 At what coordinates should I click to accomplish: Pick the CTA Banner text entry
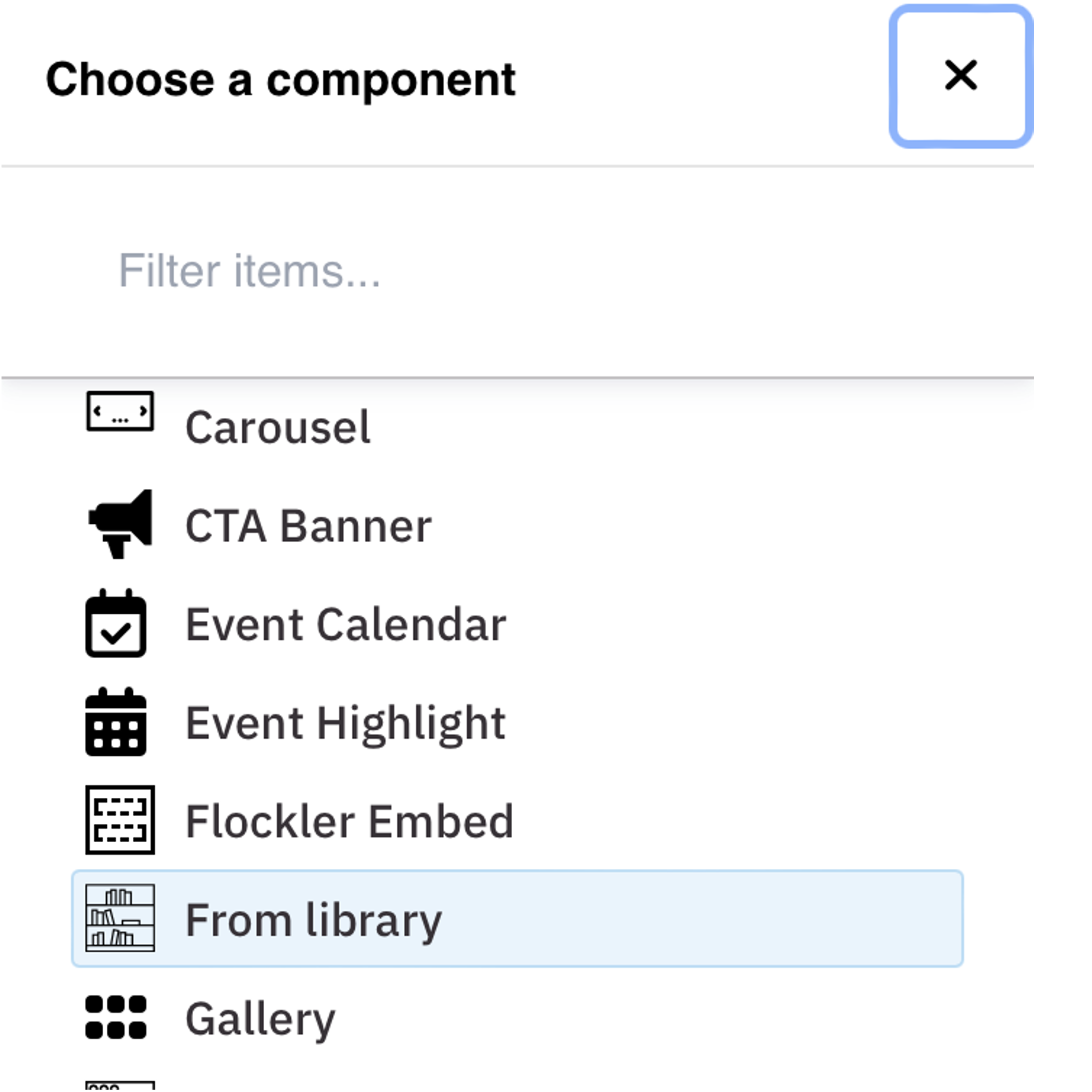(308, 526)
